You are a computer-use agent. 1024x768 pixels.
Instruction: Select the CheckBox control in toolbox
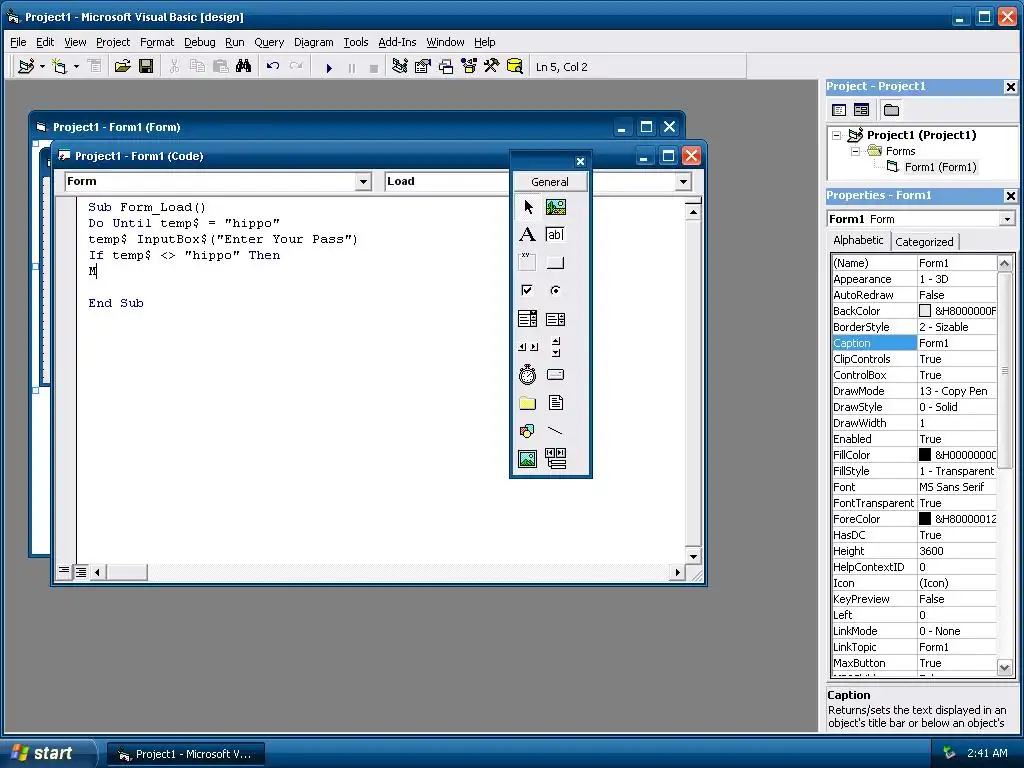point(528,291)
